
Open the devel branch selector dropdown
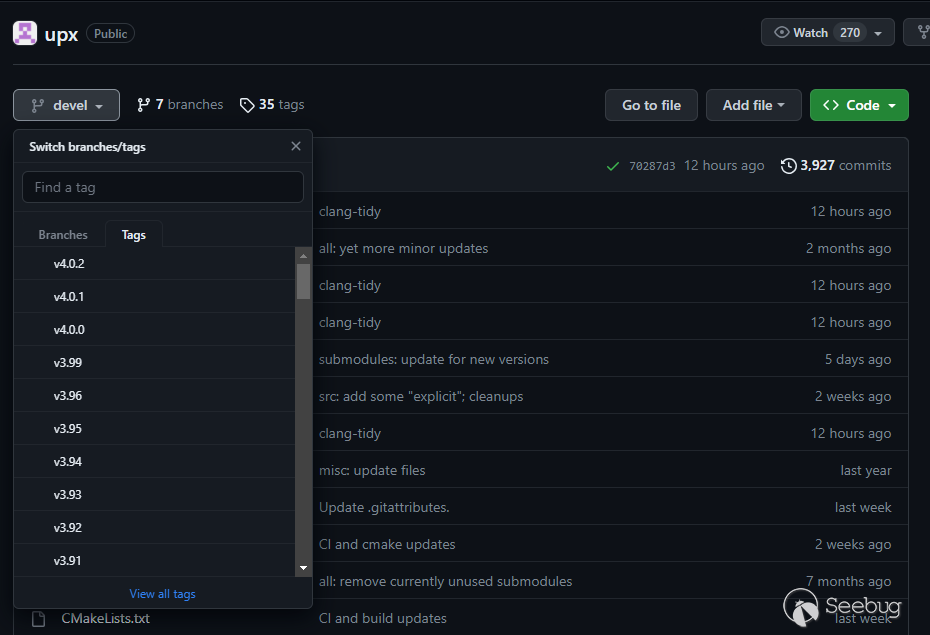coord(66,105)
